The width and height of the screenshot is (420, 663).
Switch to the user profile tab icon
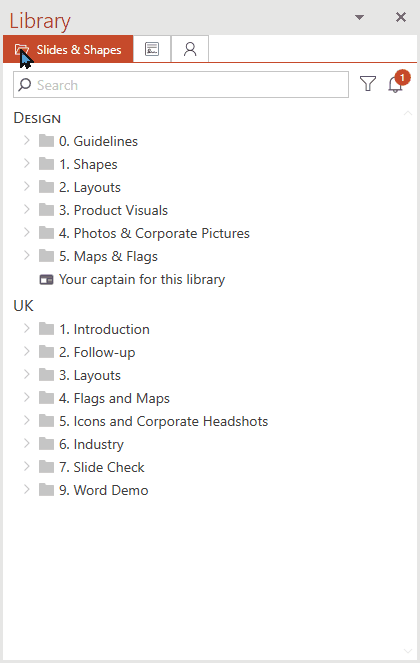pos(190,49)
